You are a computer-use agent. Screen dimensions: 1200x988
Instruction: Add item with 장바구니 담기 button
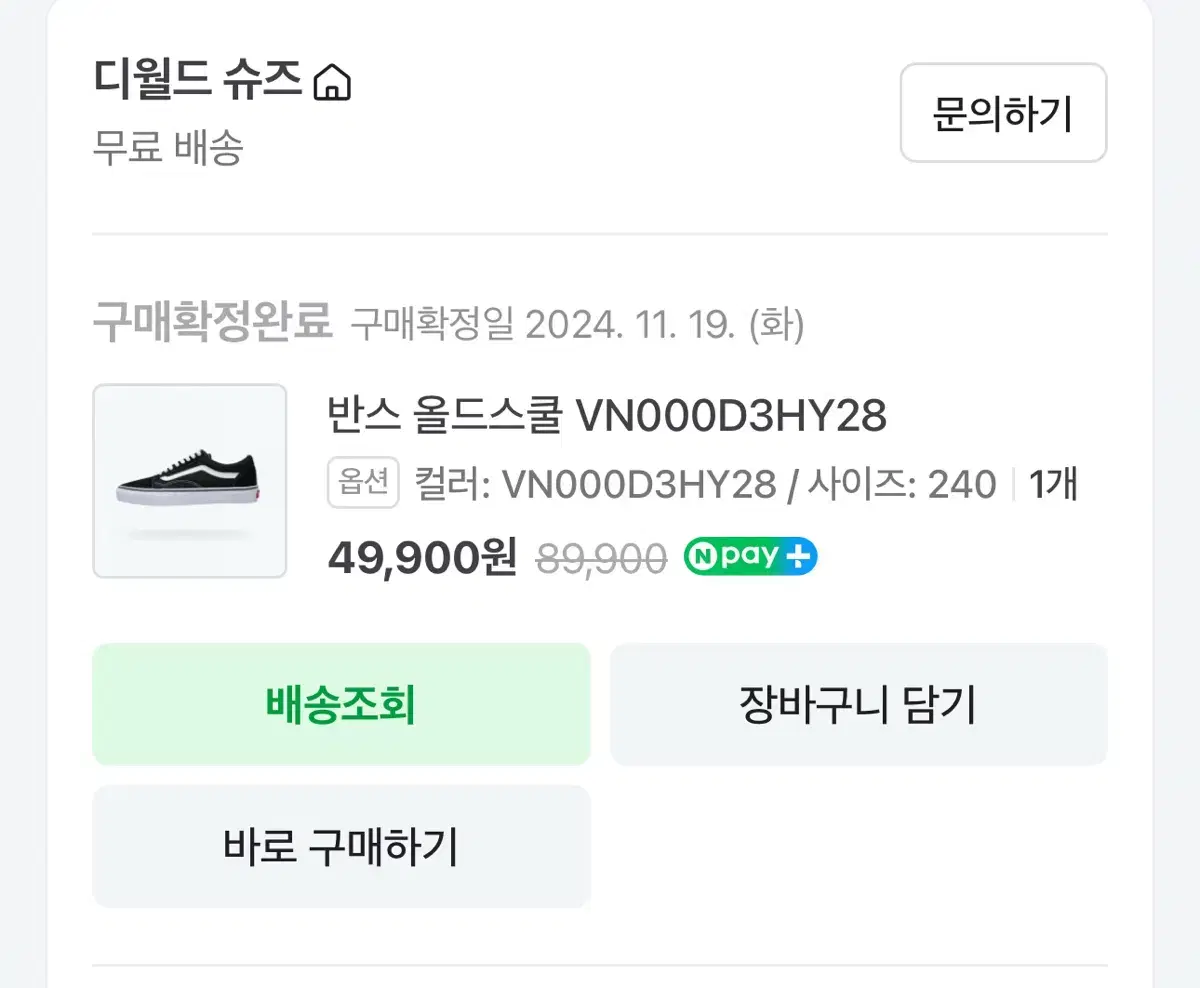click(858, 705)
